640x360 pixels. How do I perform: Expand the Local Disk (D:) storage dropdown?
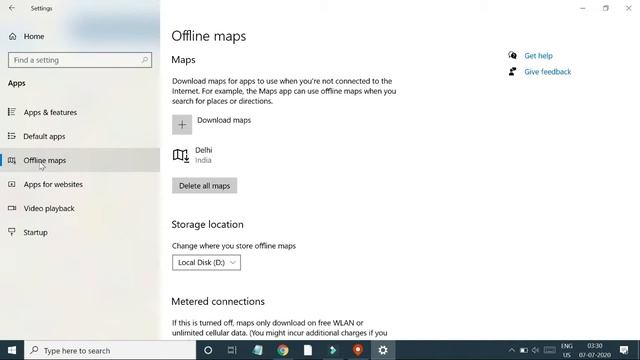[207, 262]
